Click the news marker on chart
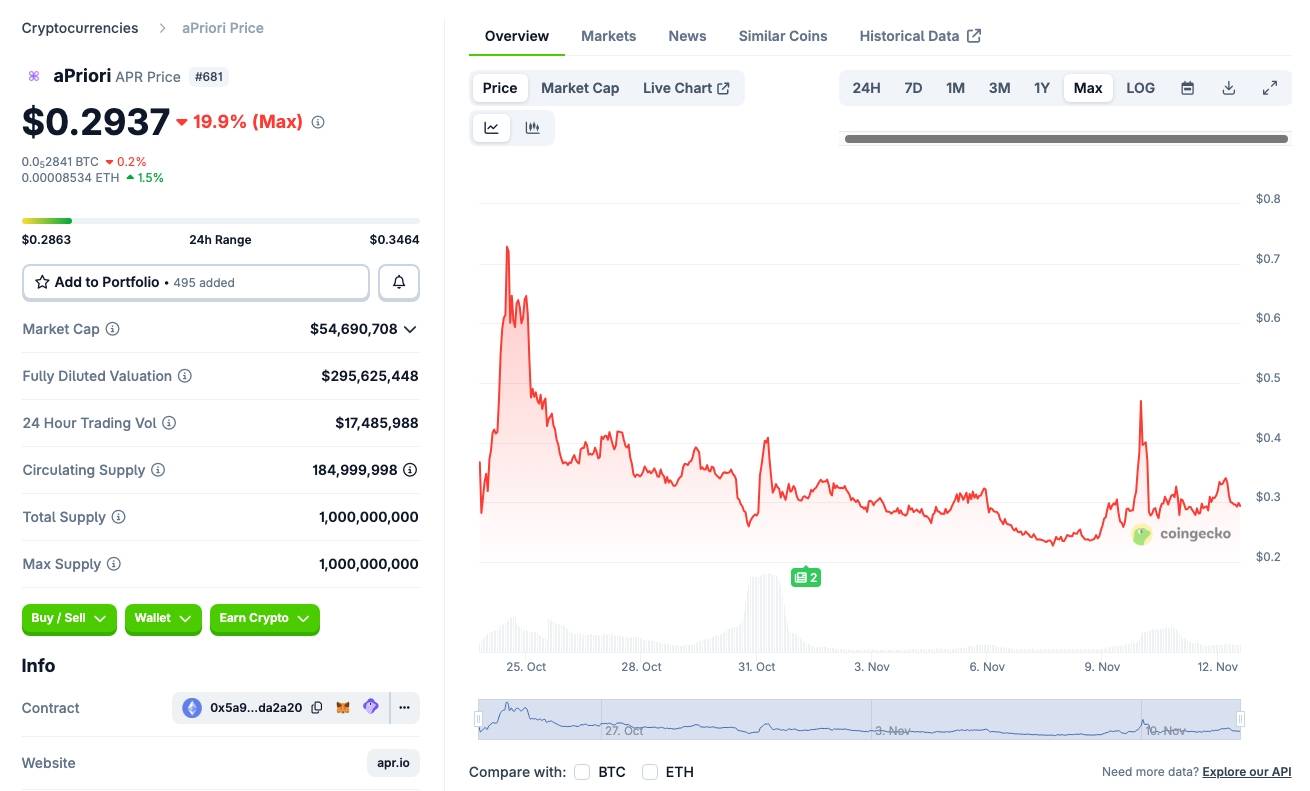This screenshot has height=791, width=1310. click(805, 577)
